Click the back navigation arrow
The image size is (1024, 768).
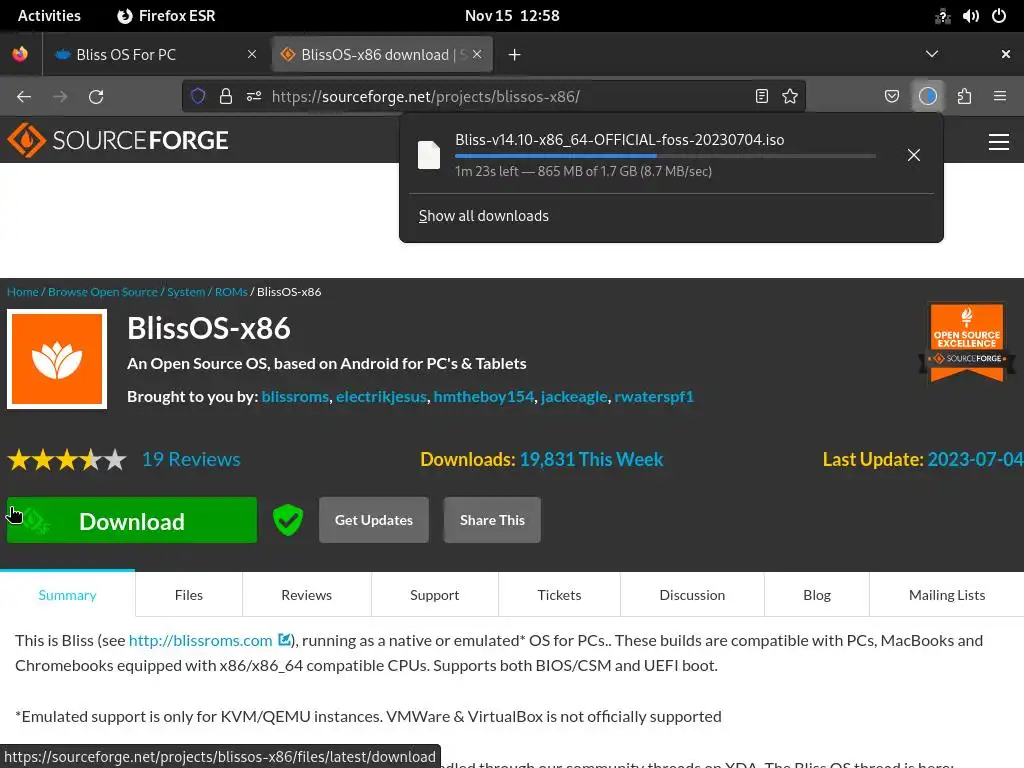pyautogui.click(x=24, y=97)
